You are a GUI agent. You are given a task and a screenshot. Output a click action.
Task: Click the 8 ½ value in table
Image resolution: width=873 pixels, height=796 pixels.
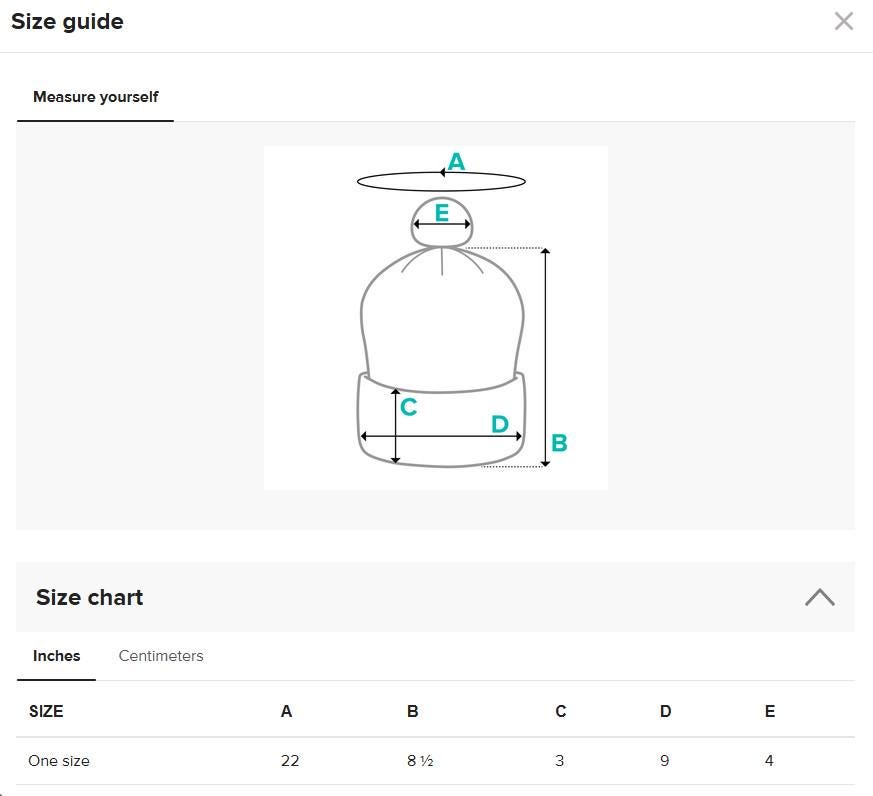(x=419, y=761)
